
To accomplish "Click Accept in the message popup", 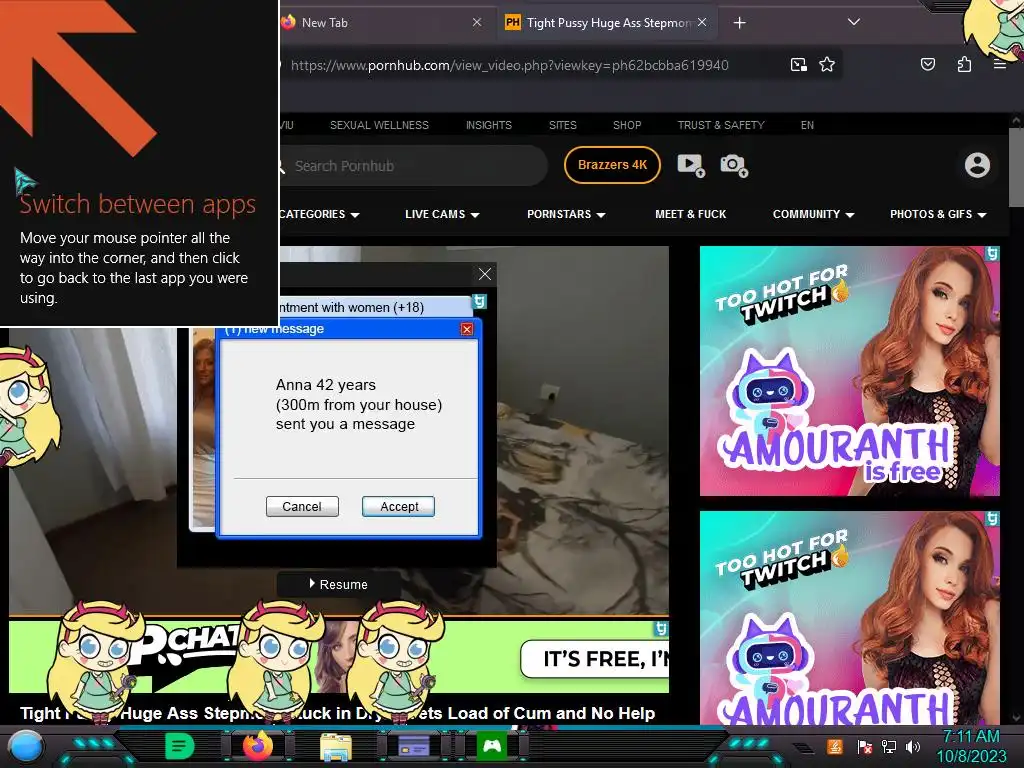I will 398,507.
